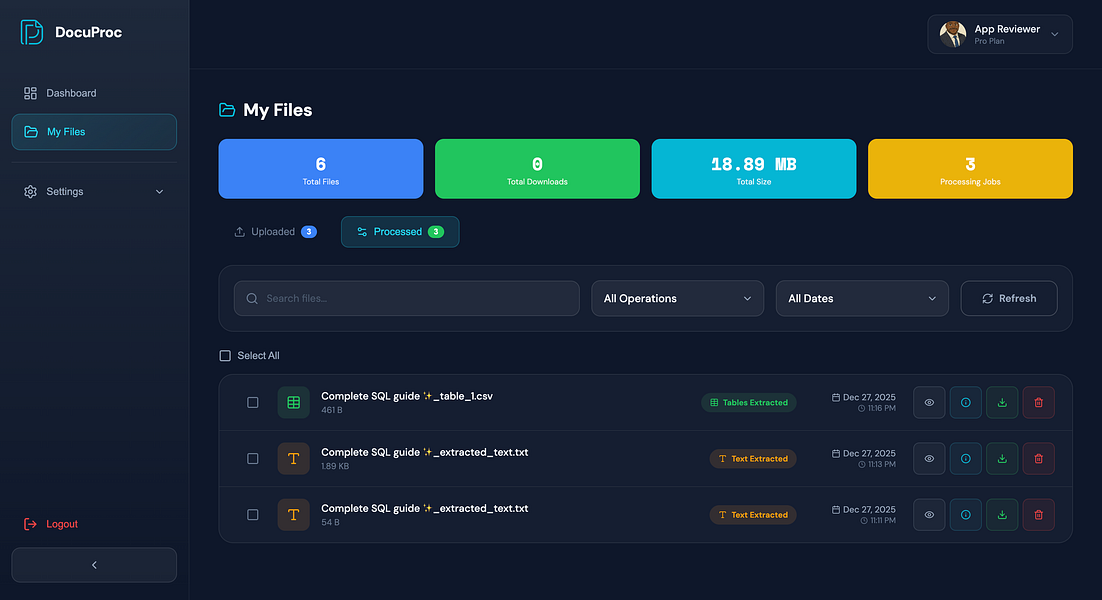The image size is (1102, 600).
Task: Click the file name ending _table_1.csv
Action: 407,396
